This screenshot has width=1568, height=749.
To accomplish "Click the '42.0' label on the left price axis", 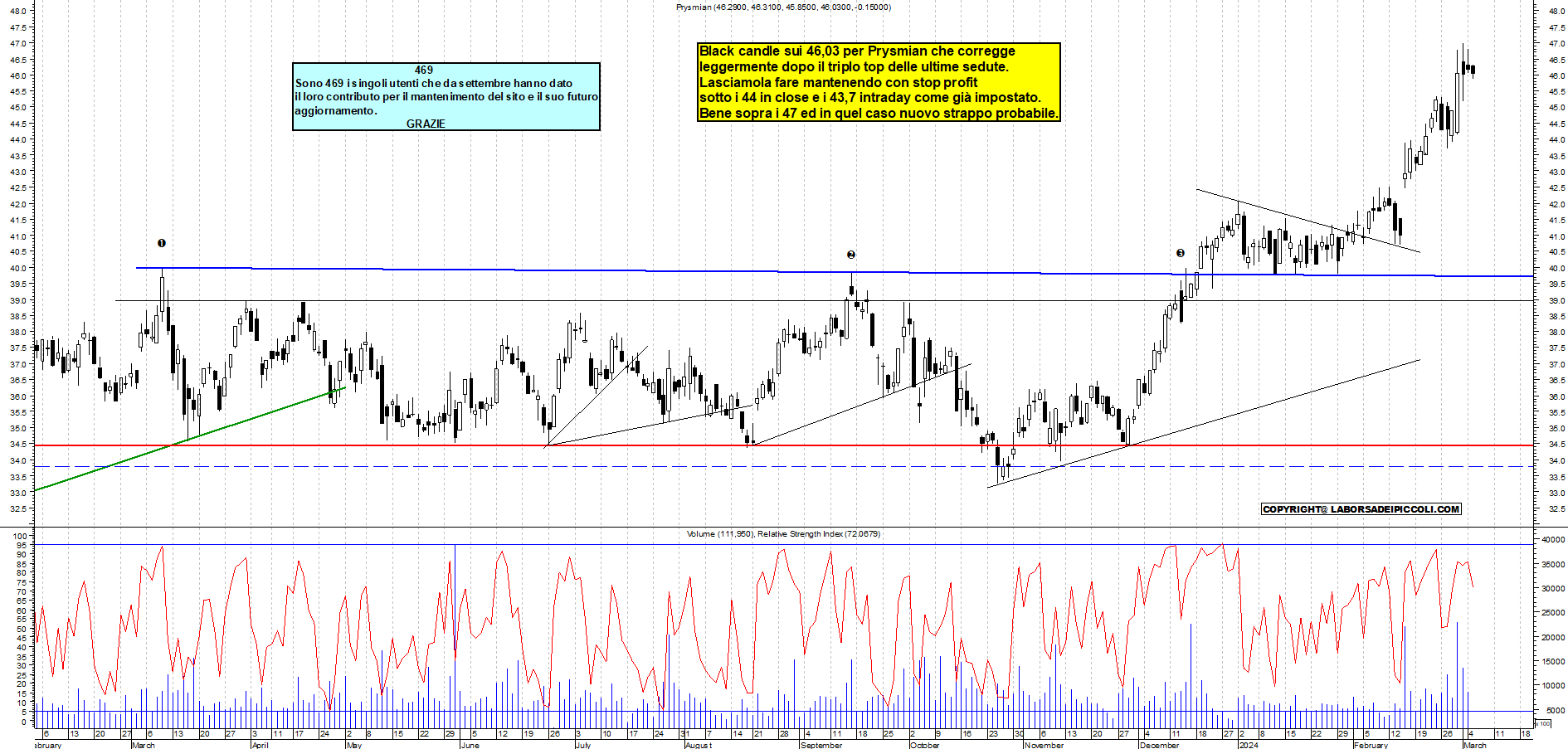I will 18,204.
